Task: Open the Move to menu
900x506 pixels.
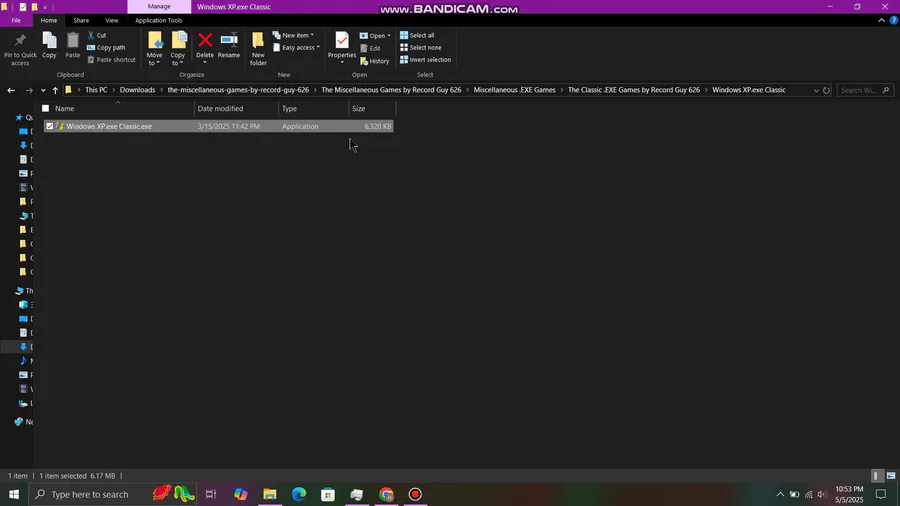Action: pyautogui.click(x=154, y=49)
